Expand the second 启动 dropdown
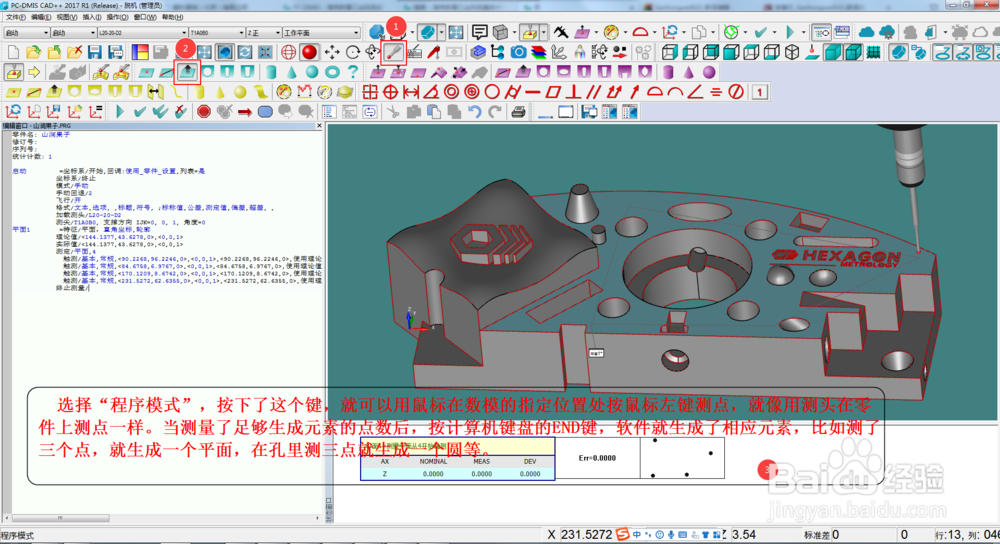1000x544 pixels. [x=92, y=33]
